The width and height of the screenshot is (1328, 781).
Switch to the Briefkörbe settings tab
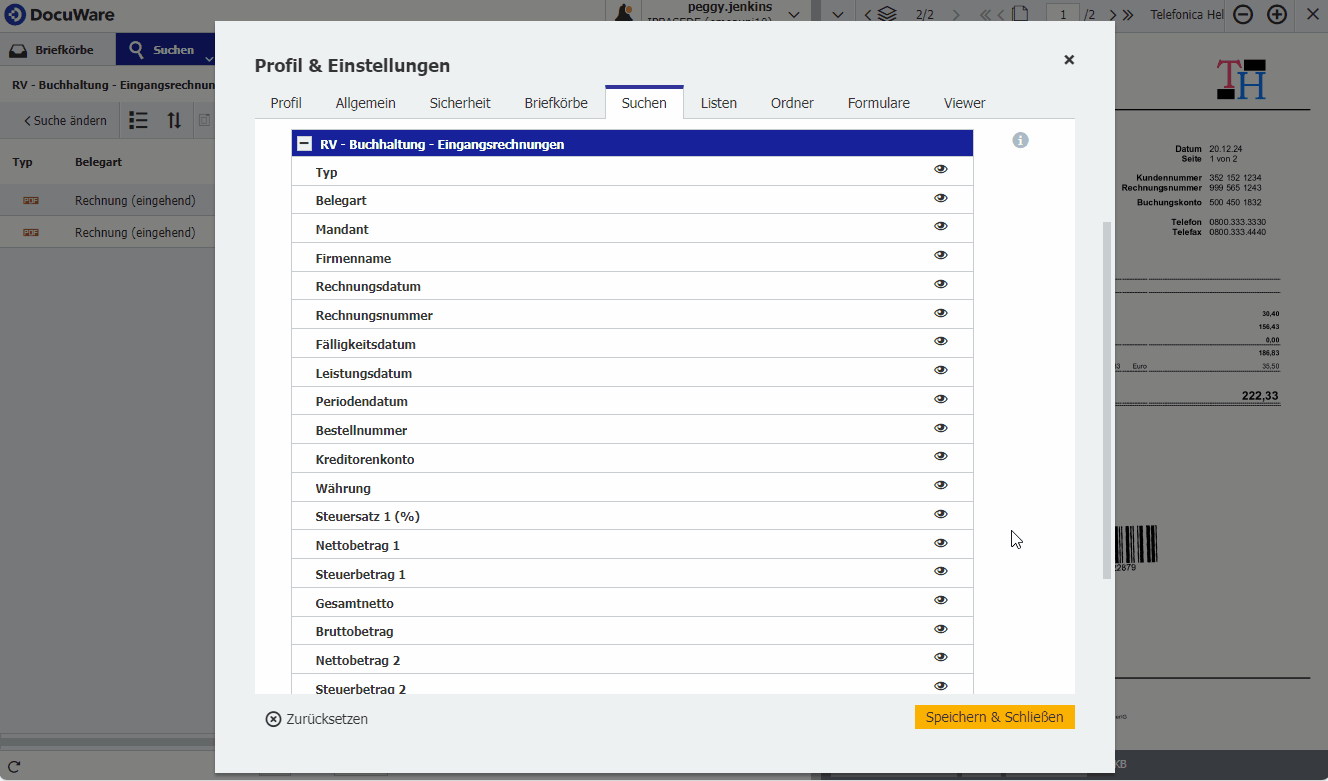(x=555, y=103)
